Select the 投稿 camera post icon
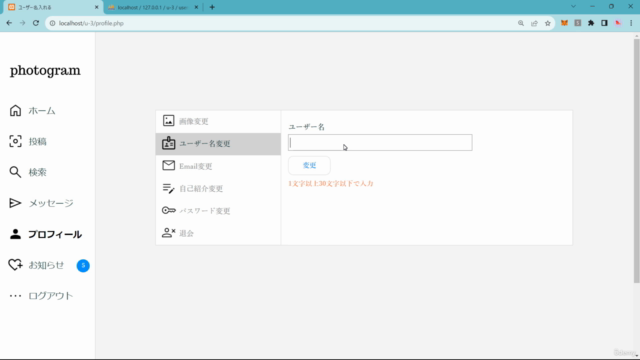 point(16,141)
